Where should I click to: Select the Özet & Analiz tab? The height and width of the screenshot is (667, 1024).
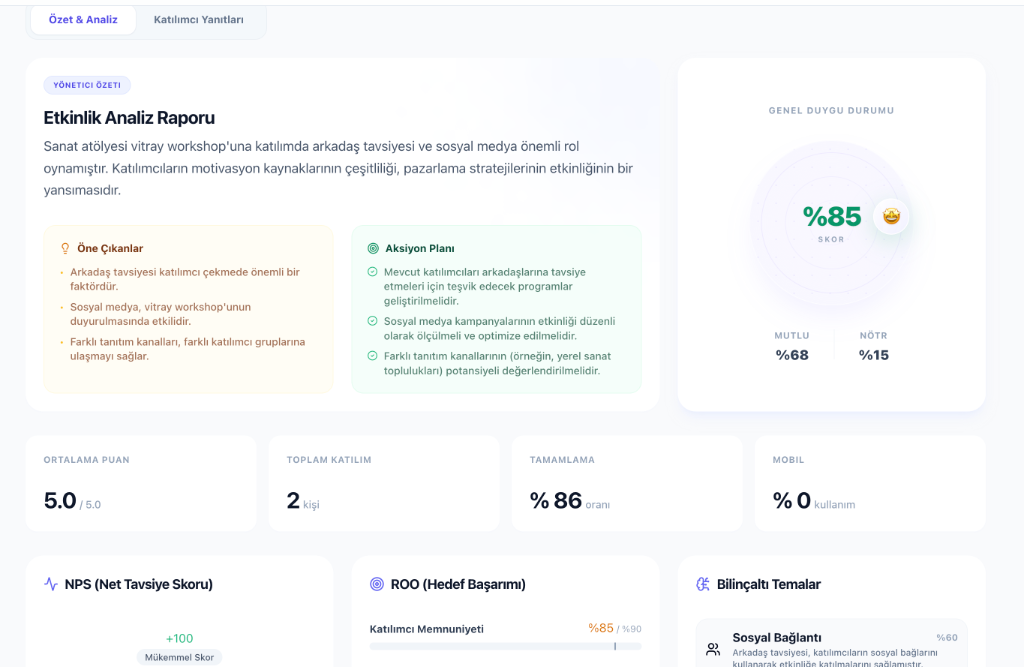(x=82, y=19)
